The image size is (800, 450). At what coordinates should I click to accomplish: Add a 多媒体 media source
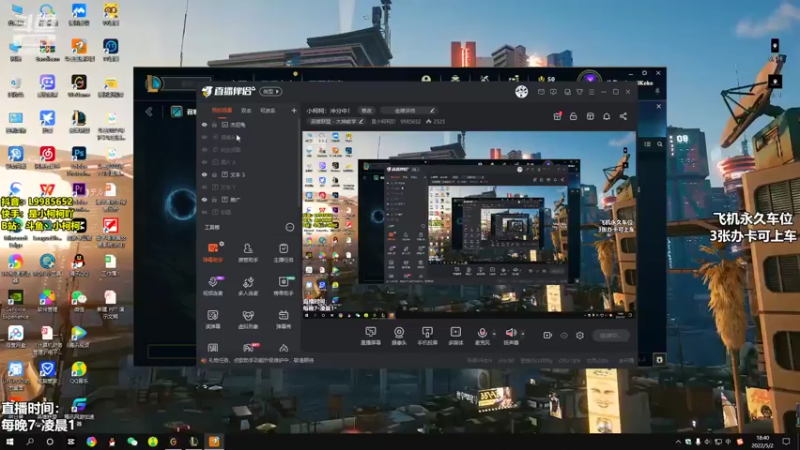tap(456, 336)
